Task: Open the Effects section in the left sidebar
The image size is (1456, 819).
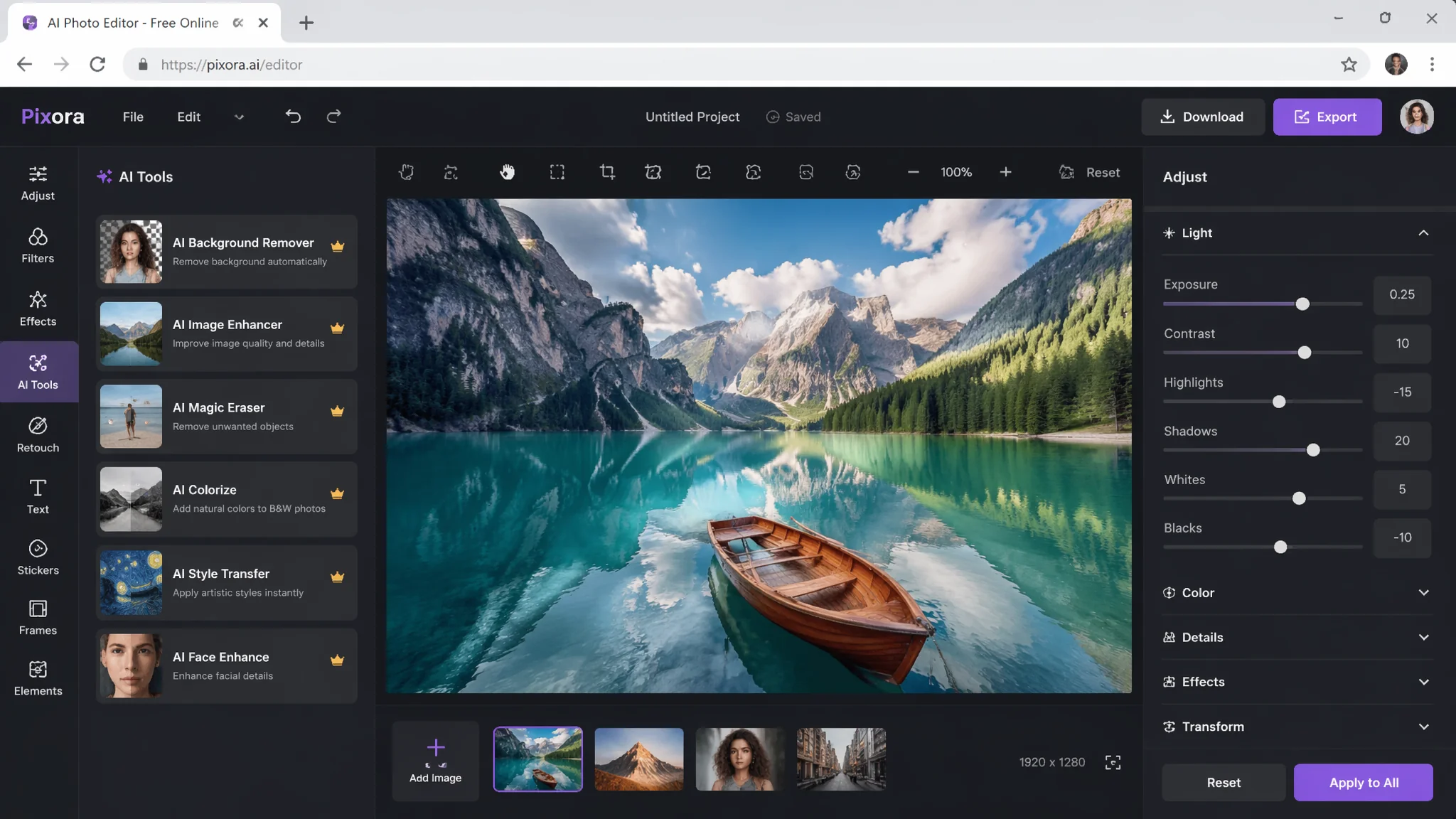Action: 38,309
